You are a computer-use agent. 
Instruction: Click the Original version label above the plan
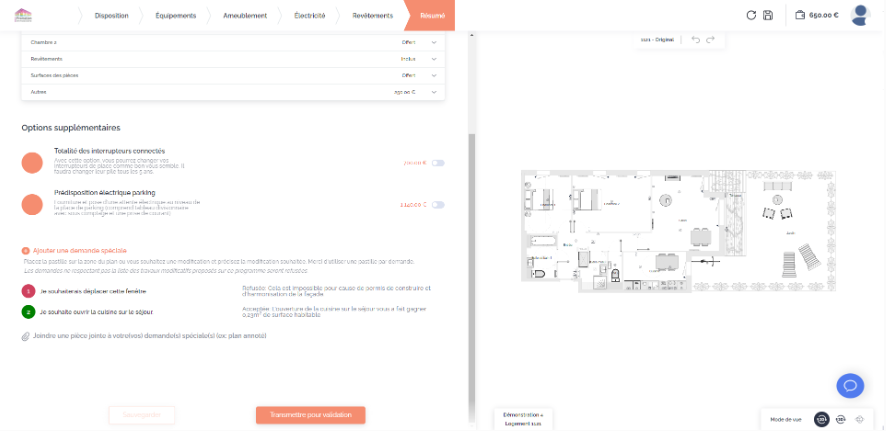click(x=657, y=40)
